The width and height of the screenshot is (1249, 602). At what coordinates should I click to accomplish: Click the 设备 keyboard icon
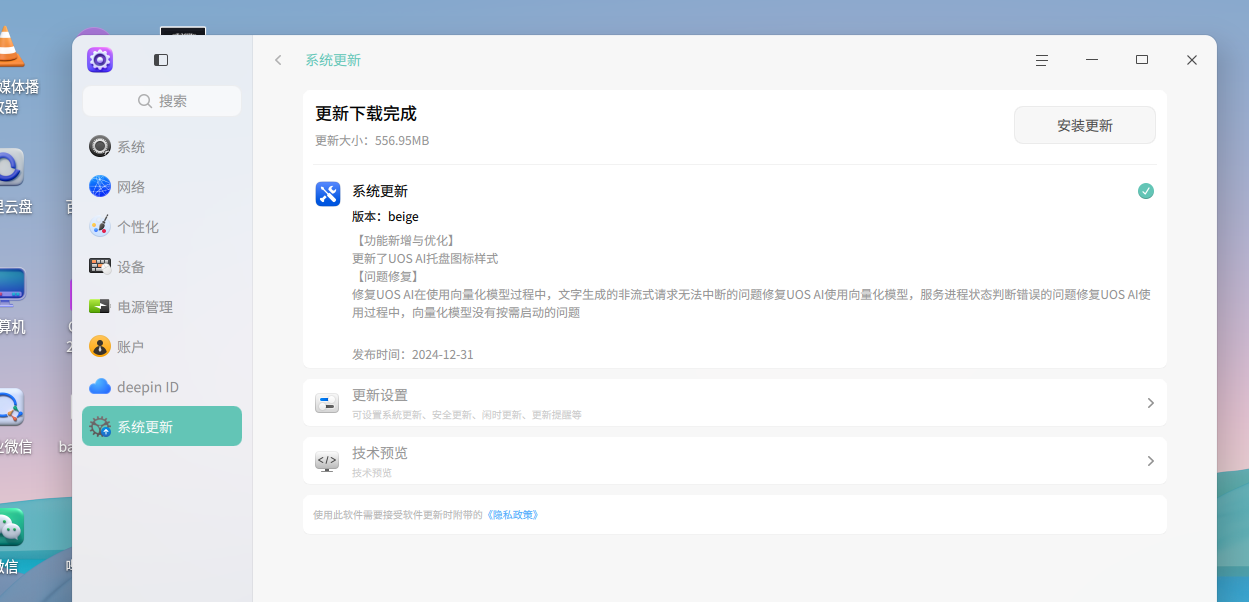coord(100,266)
